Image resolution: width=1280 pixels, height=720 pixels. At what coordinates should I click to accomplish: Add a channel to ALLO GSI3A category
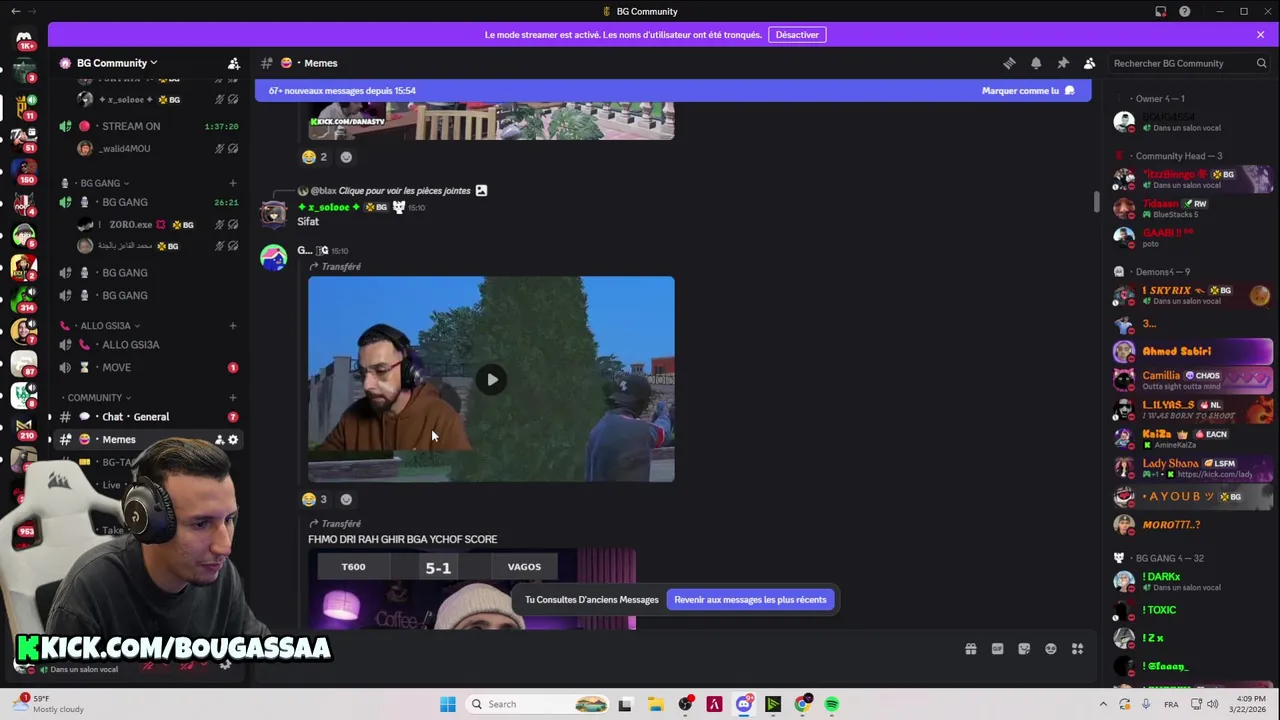point(233,325)
